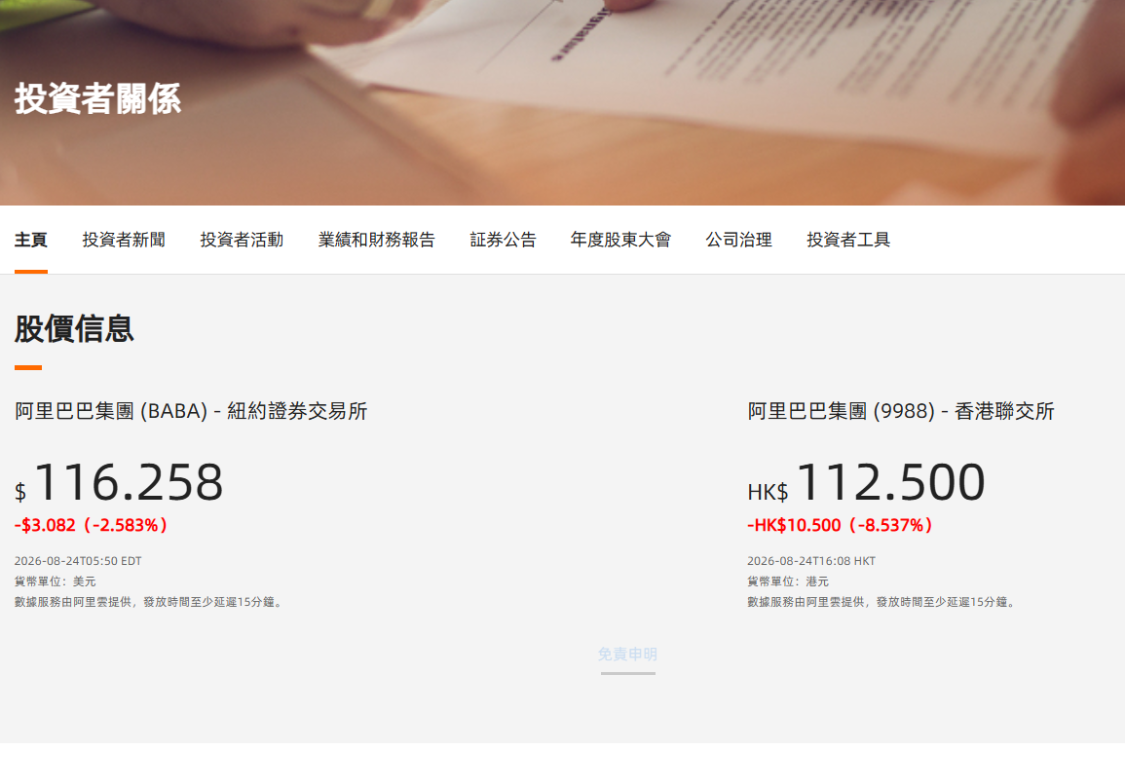Click timestamp 2026-08-24T16:08 HKT
1125x766 pixels.
coord(811,561)
